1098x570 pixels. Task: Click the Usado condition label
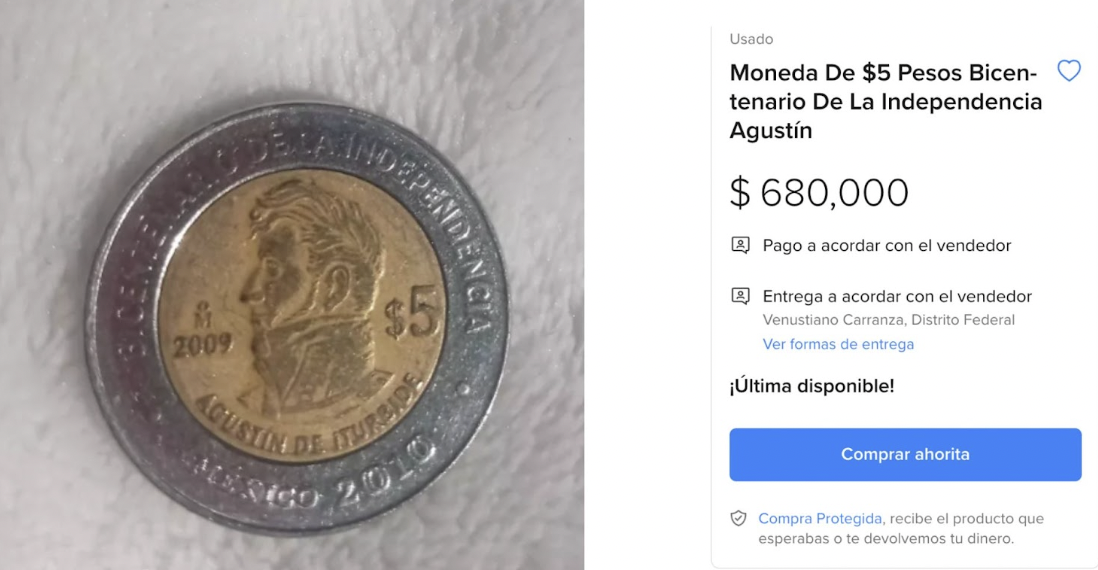pos(751,39)
